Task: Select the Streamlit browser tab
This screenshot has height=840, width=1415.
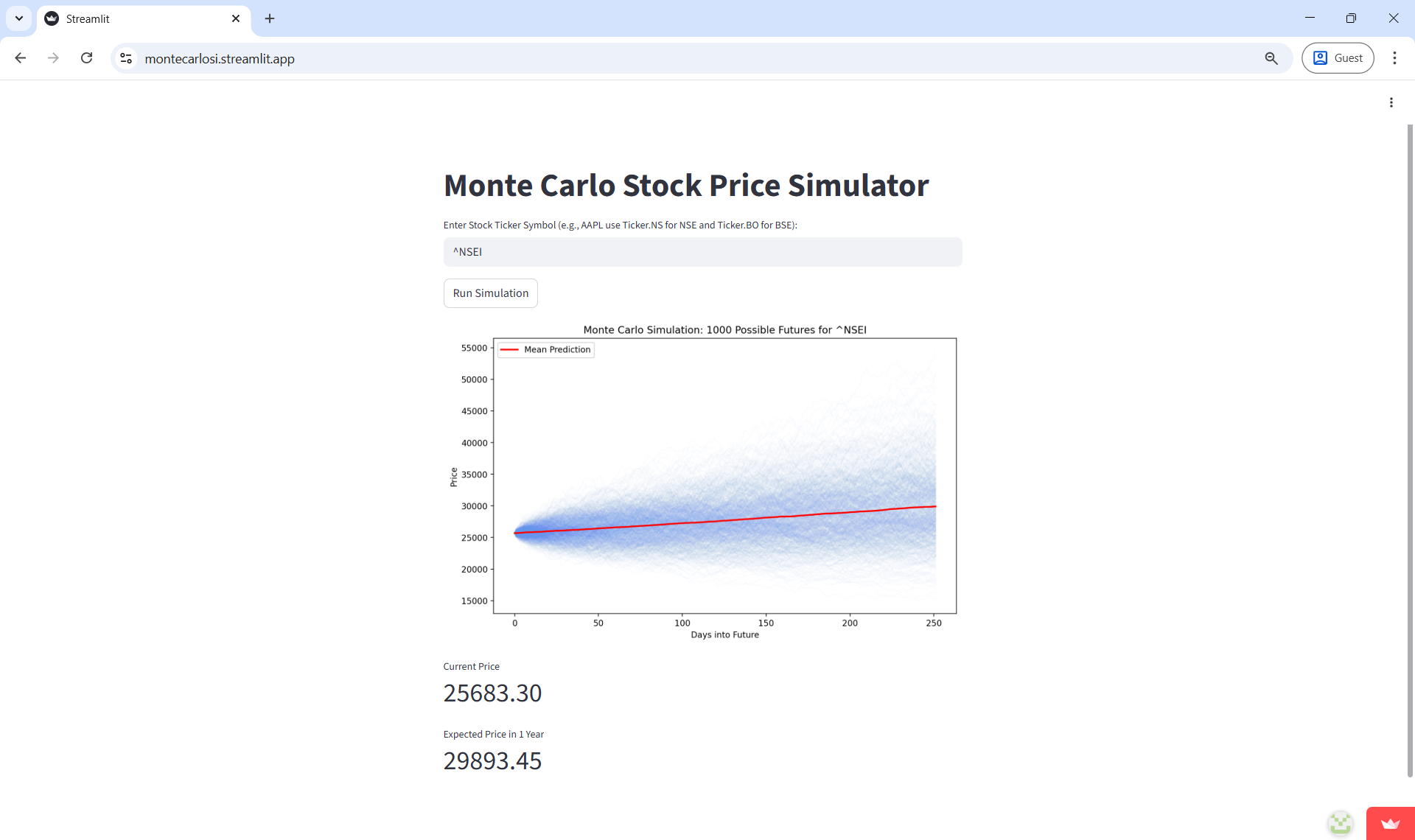Action: coord(133,18)
